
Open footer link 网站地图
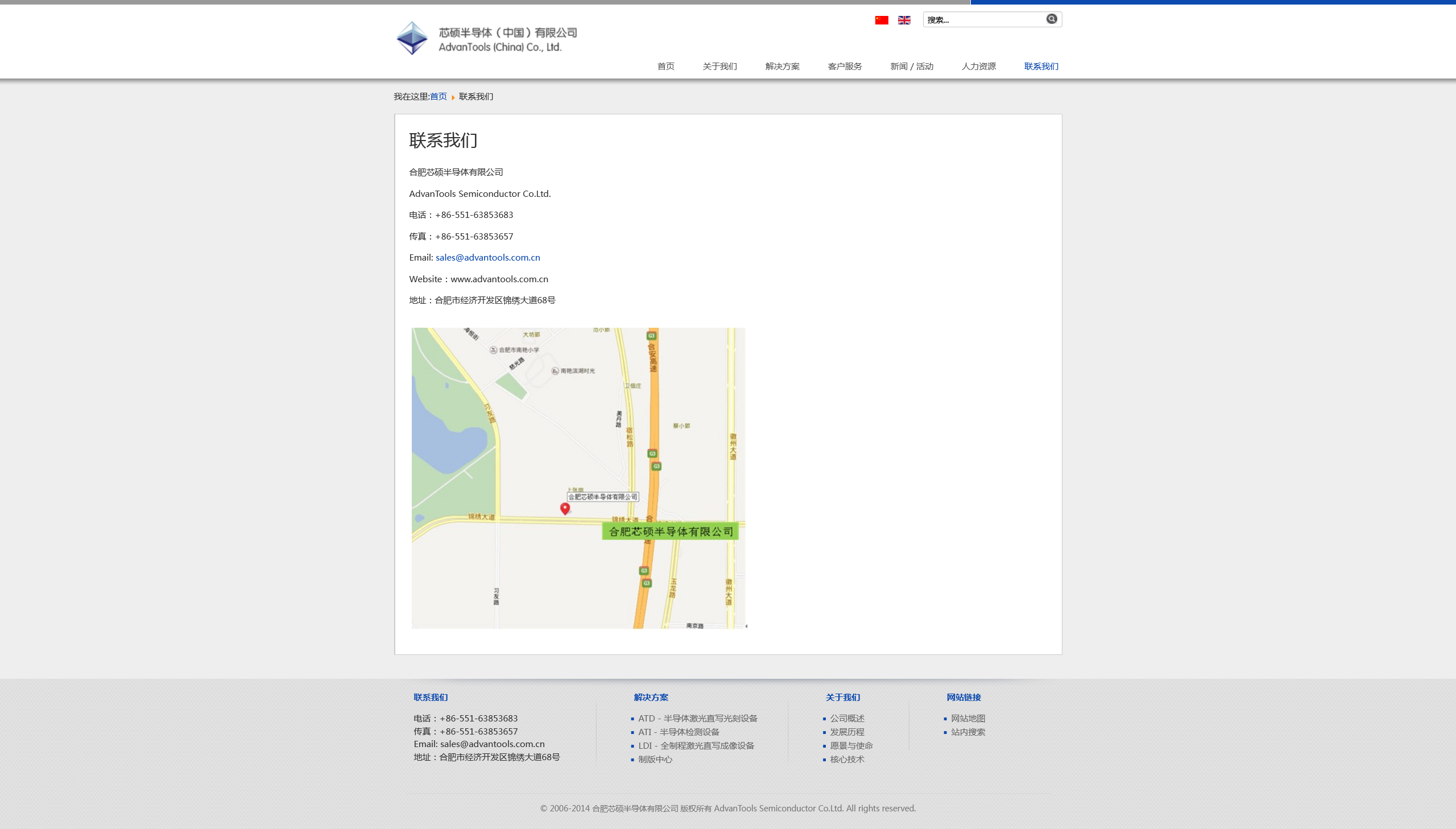click(968, 719)
